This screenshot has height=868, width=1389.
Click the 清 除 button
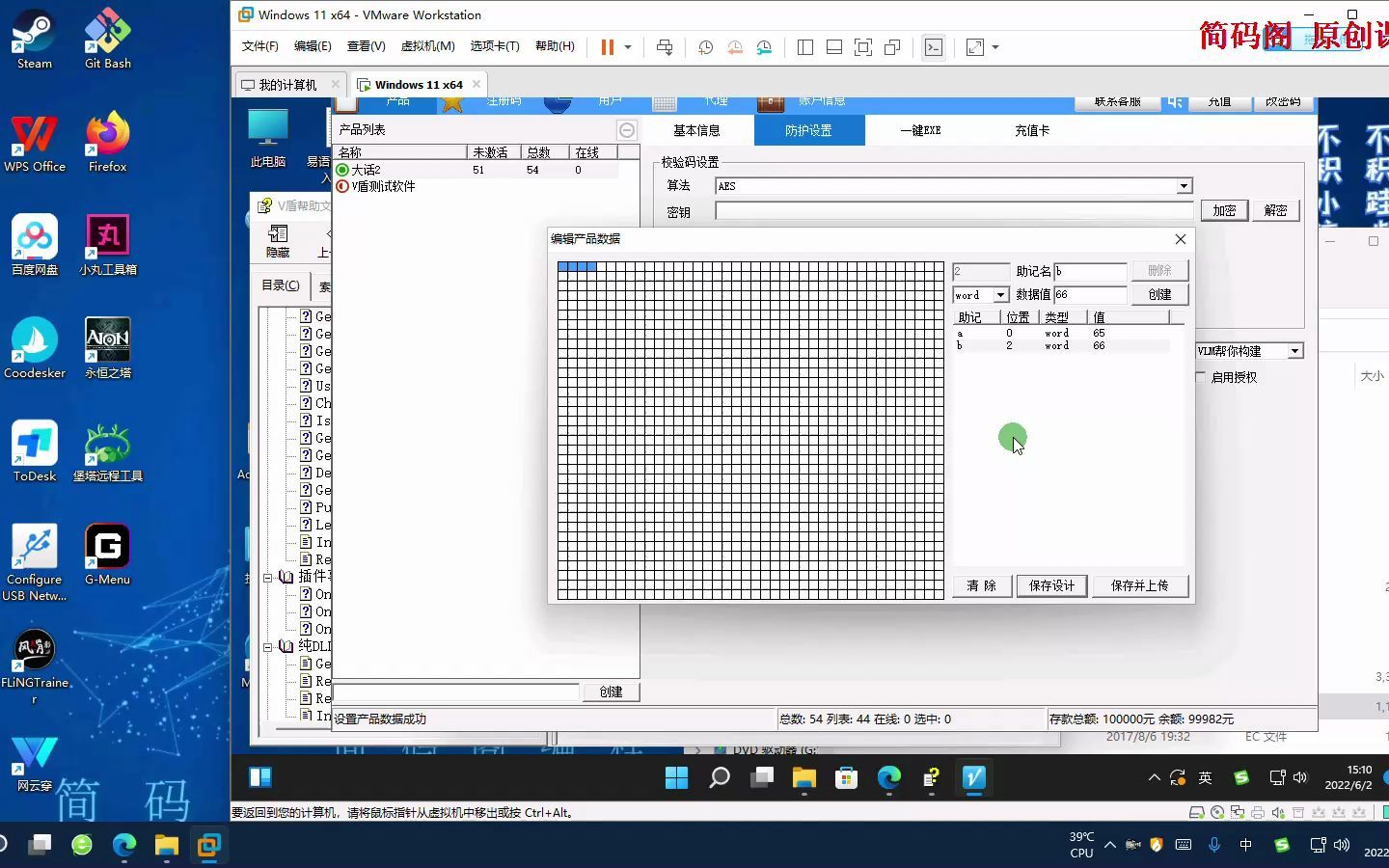pyautogui.click(x=982, y=585)
